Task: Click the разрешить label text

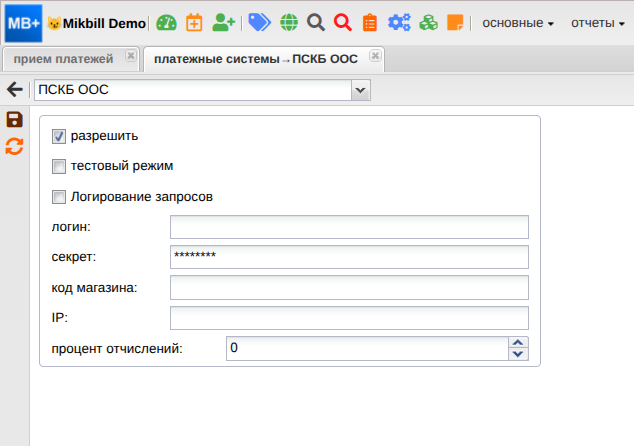Action: coord(104,136)
